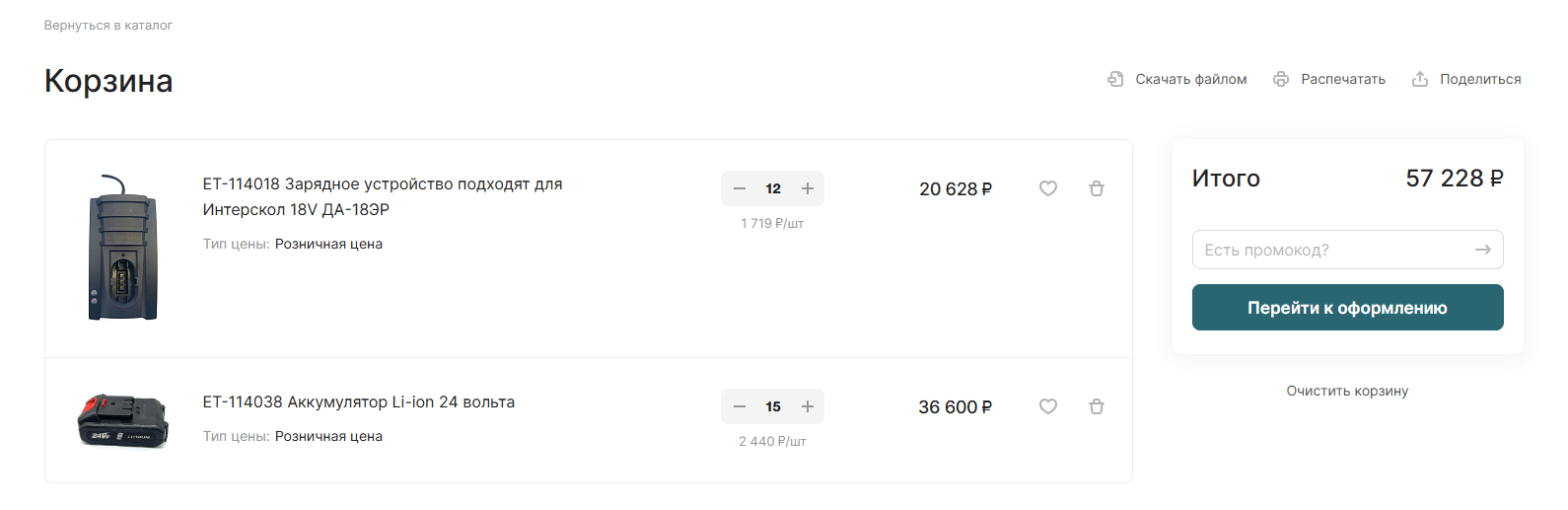Open the ET-114038 battery product image
This screenshot has width=1568, height=510.
coord(123,420)
